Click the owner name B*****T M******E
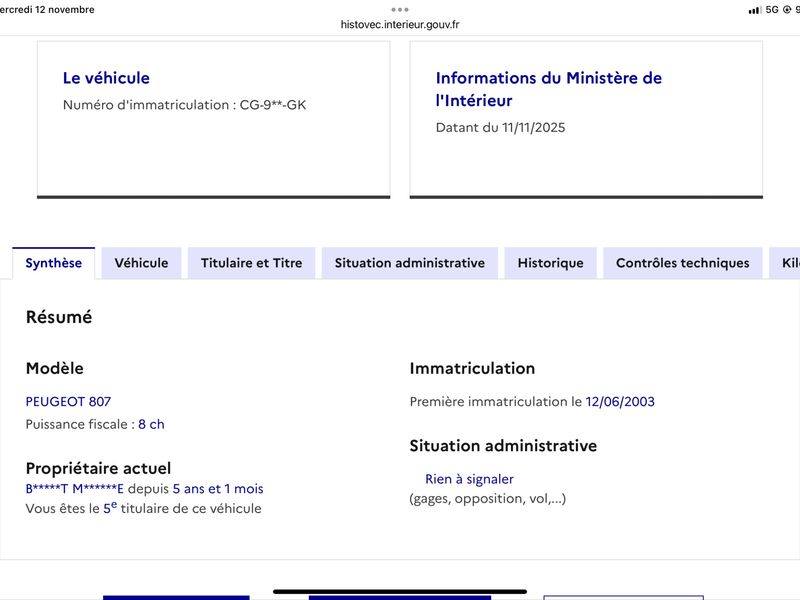Screen dimensions: 800x600 click(x=74, y=489)
